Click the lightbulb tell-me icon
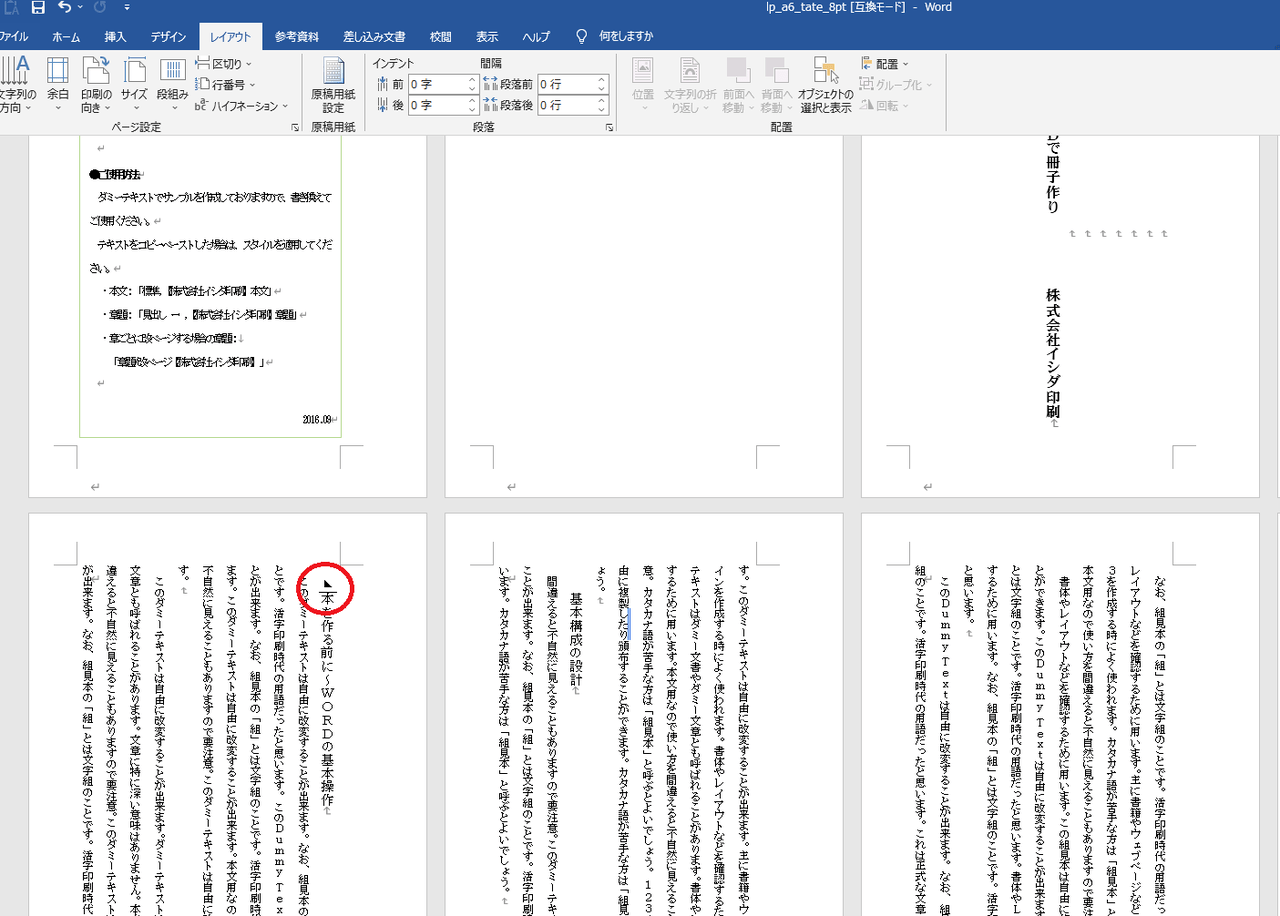The width and height of the screenshot is (1280, 916). click(581, 36)
